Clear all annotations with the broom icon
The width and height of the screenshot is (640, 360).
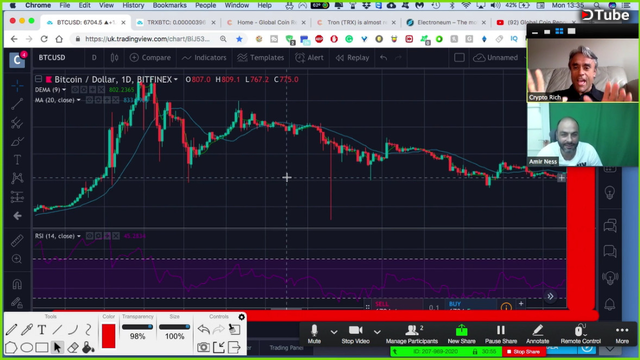[234, 329]
